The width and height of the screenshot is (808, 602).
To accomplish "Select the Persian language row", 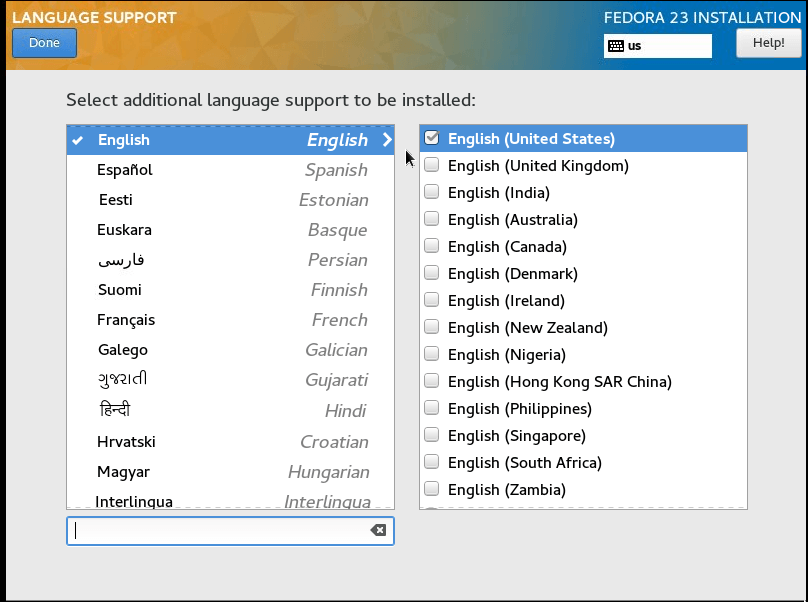I will coord(230,260).
